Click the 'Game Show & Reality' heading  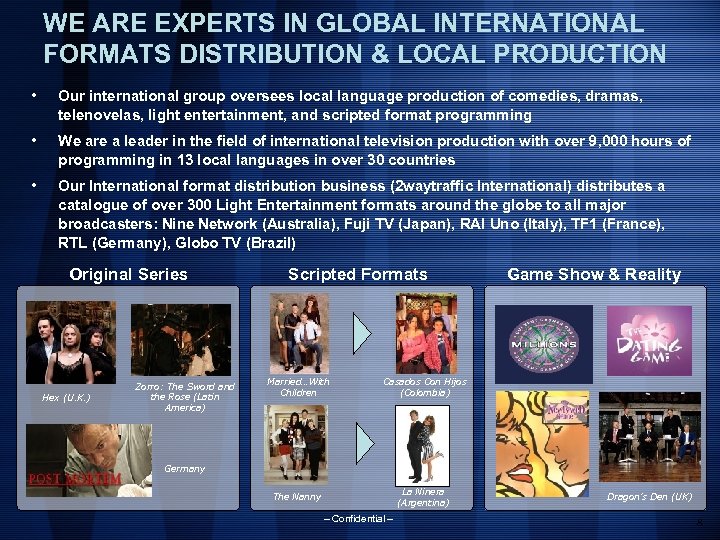(594, 274)
